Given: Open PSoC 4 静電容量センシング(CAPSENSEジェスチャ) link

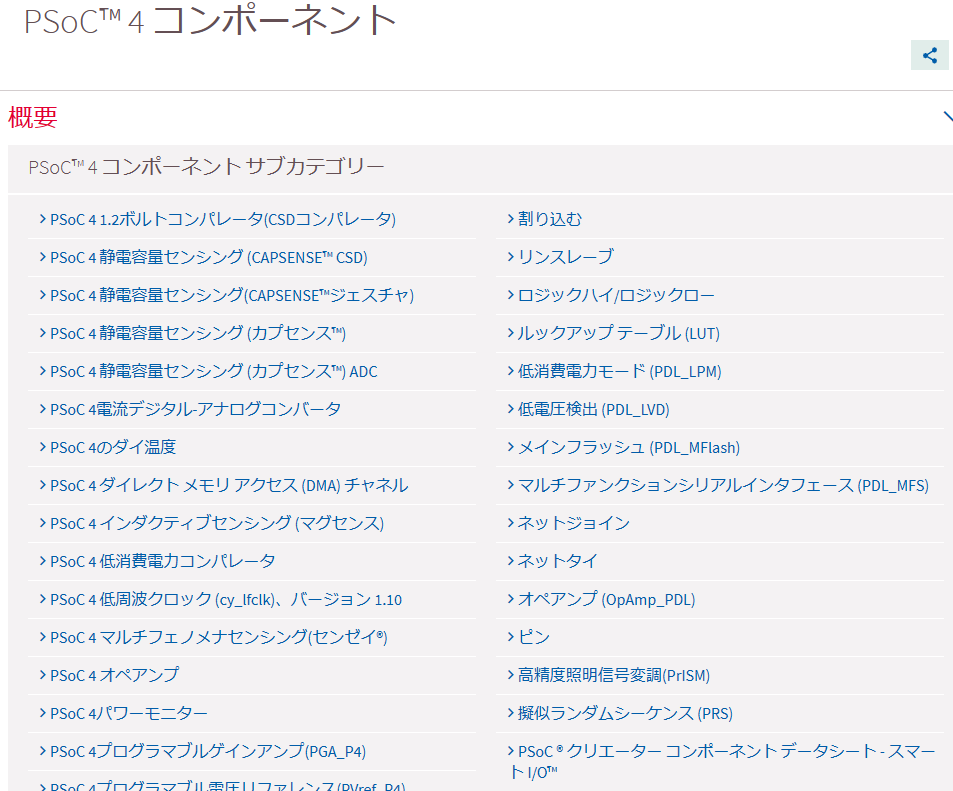Looking at the screenshot, I should click(232, 295).
